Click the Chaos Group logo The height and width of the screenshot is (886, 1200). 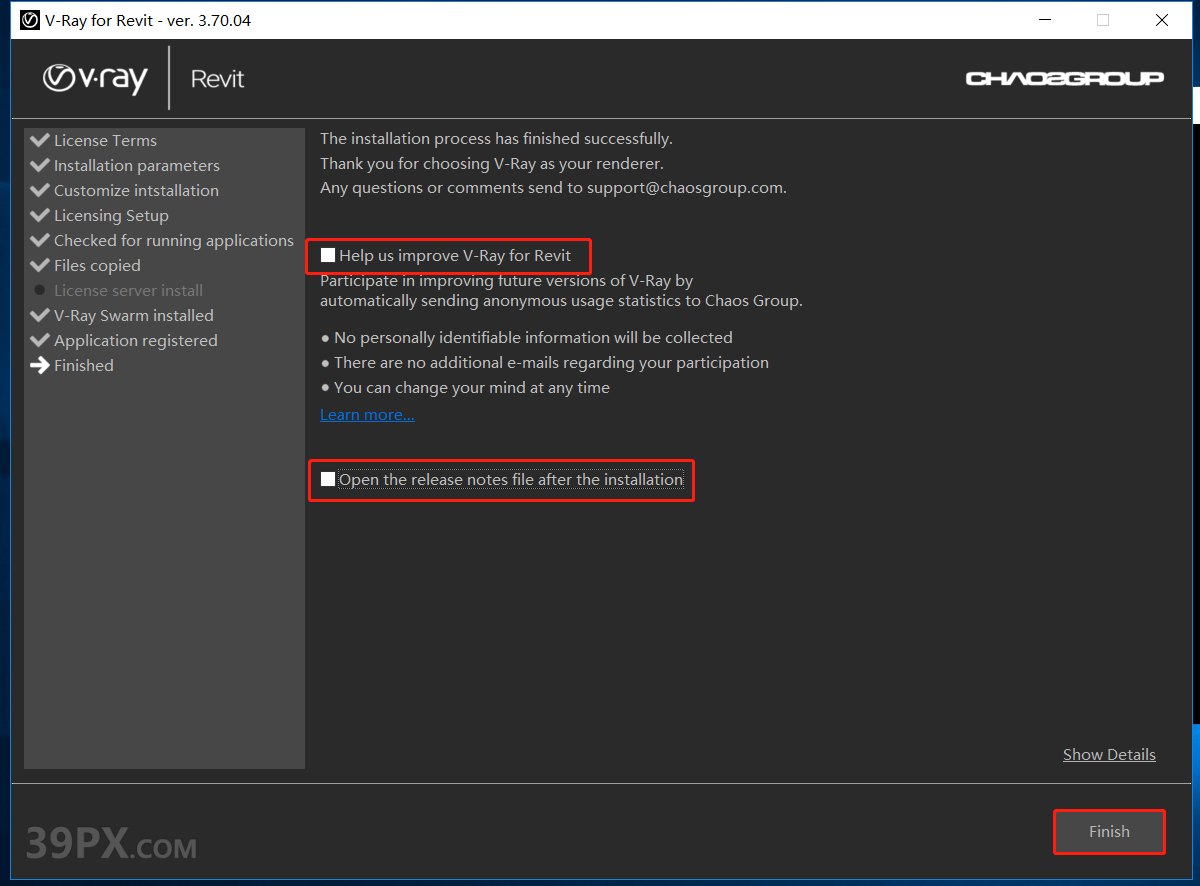tap(1064, 78)
